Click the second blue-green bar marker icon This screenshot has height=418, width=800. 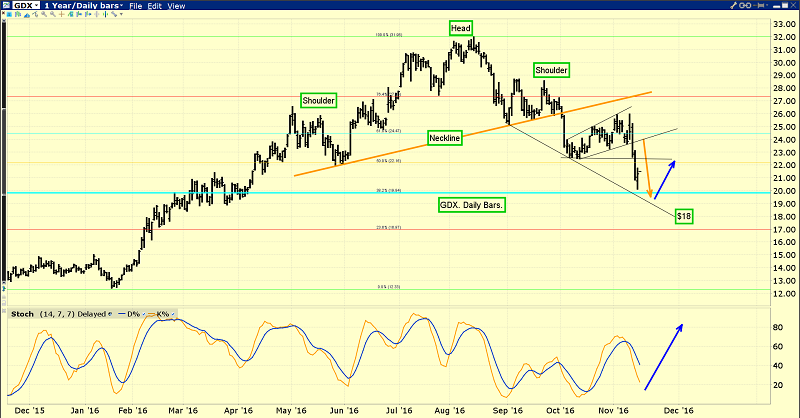pyautogui.click(x=88, y=14)
